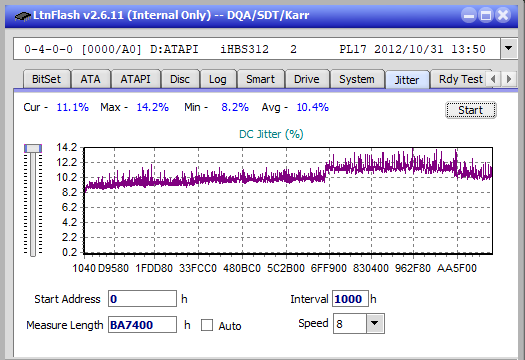
Task: Switch to the ATA tab
Action: coord(90,79)
